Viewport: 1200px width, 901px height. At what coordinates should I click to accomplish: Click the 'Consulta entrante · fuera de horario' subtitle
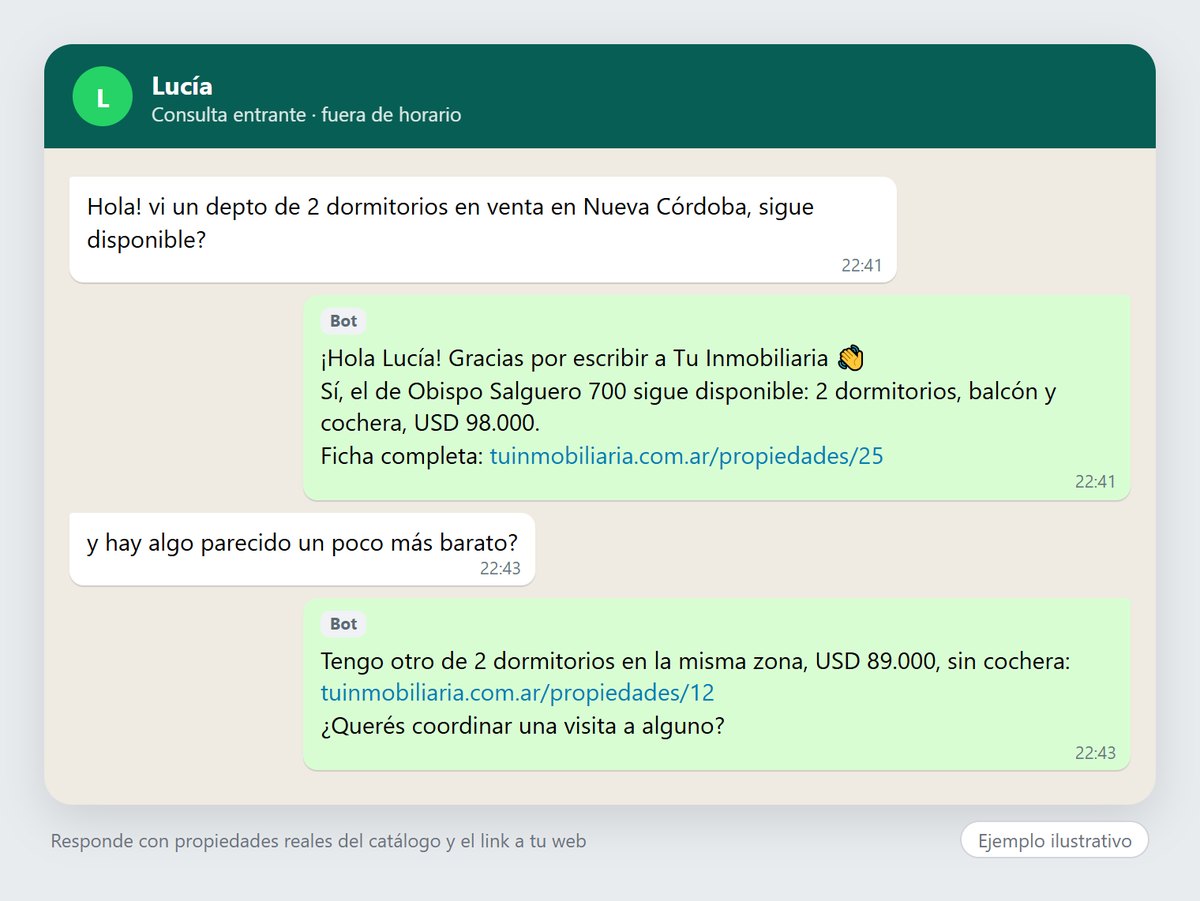tap(307, 115)
